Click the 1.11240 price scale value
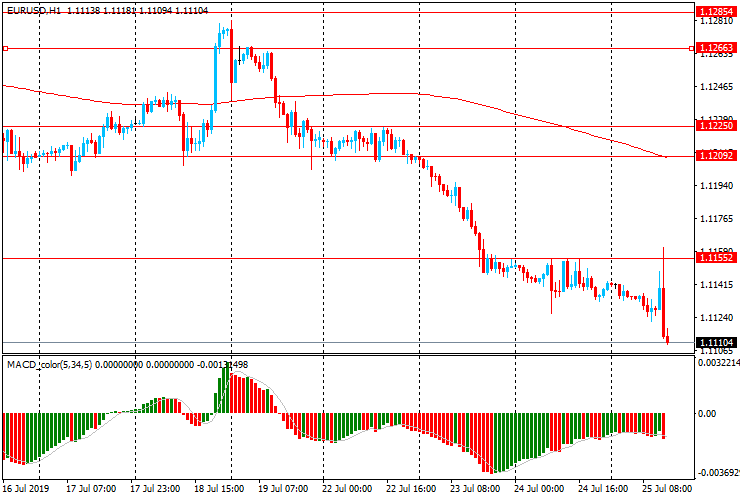 click(716, 318)
